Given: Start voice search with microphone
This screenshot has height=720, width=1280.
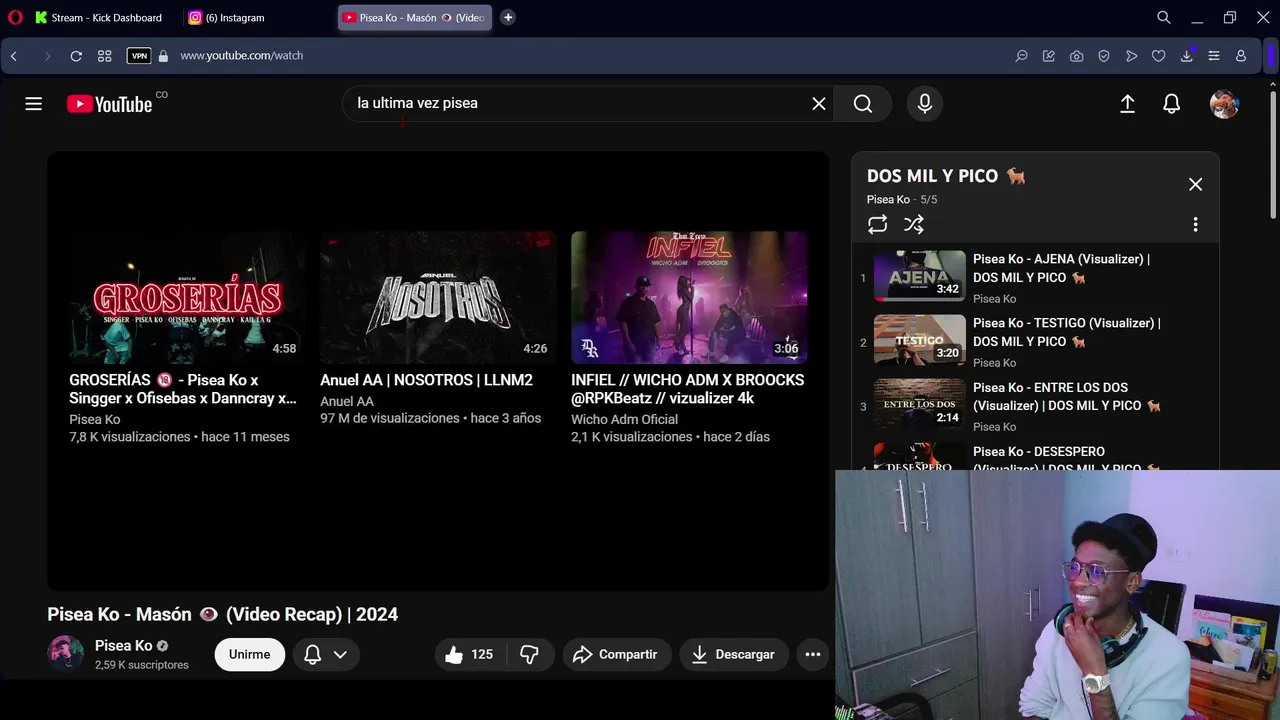Looking at the screenshot, I should 925,104.
